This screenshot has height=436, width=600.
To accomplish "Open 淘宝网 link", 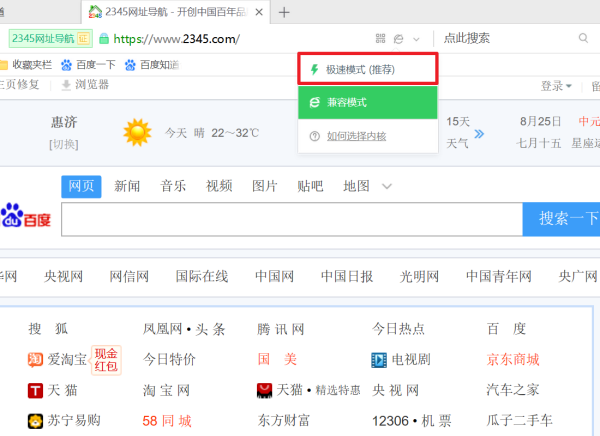I will point(166,390).
